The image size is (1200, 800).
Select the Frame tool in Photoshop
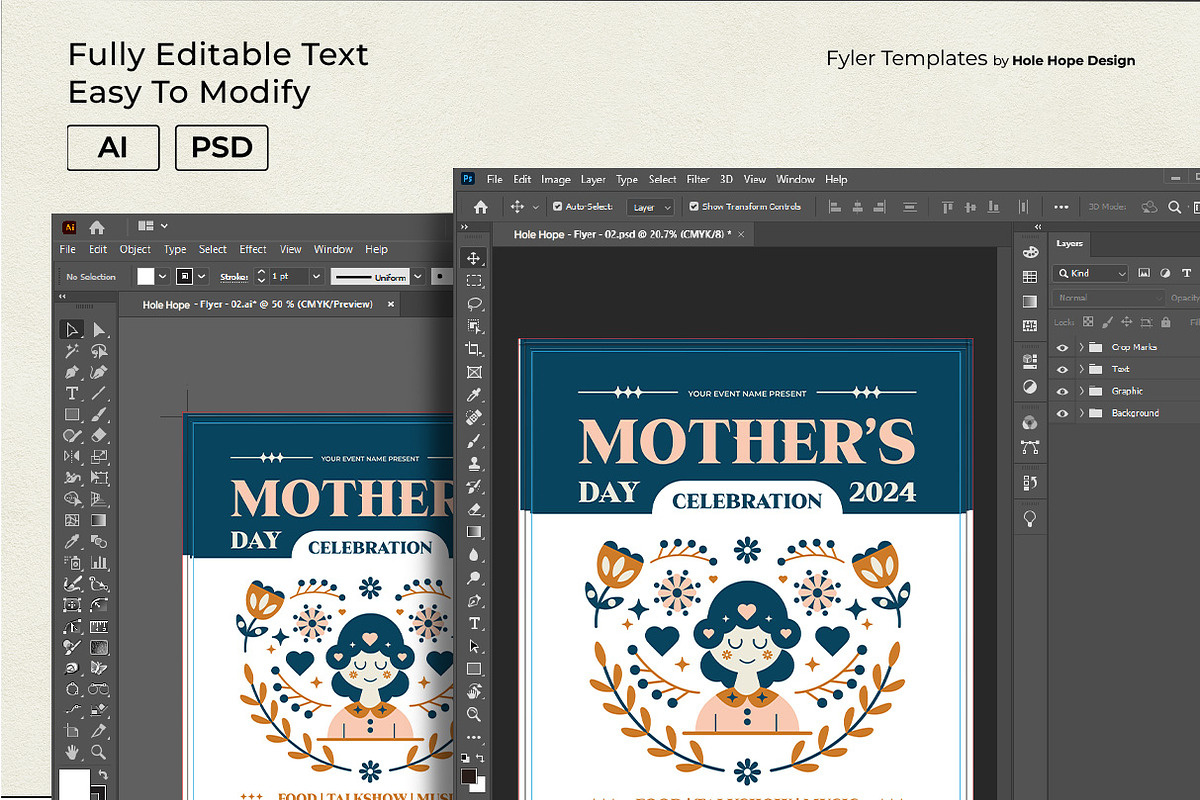(474, 372)
